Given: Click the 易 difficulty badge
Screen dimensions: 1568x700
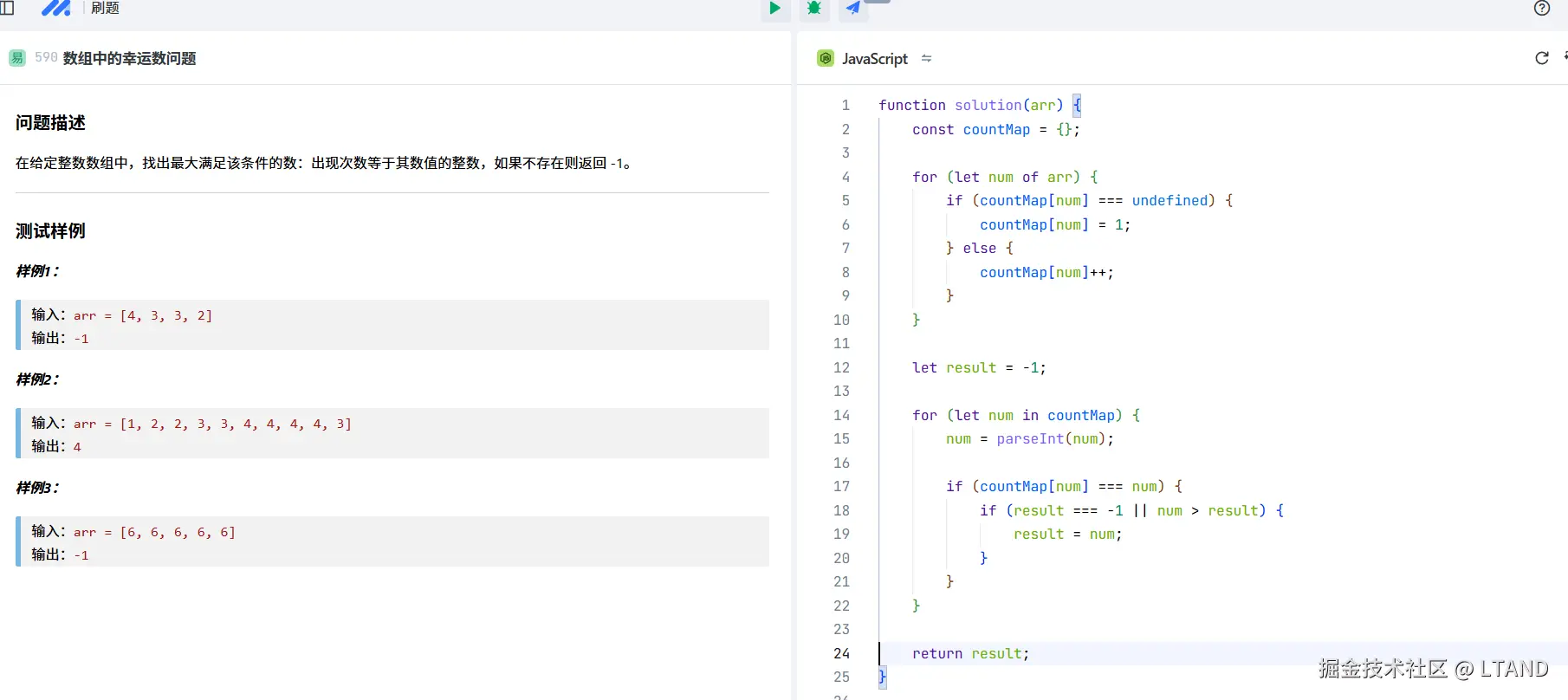Looking at the screenshot, I should 17,58.
